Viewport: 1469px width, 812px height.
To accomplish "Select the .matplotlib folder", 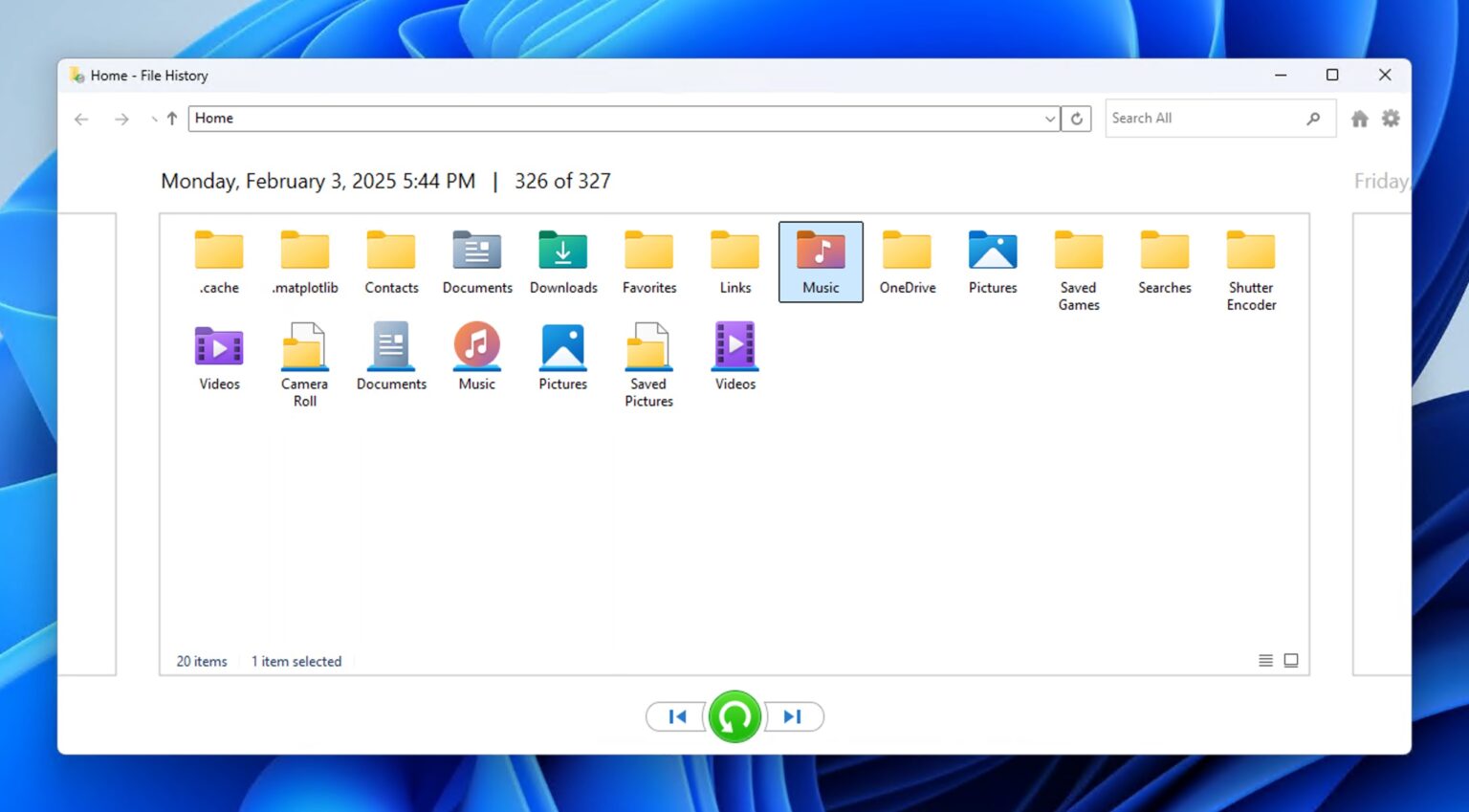I will (x=304, y=253).
